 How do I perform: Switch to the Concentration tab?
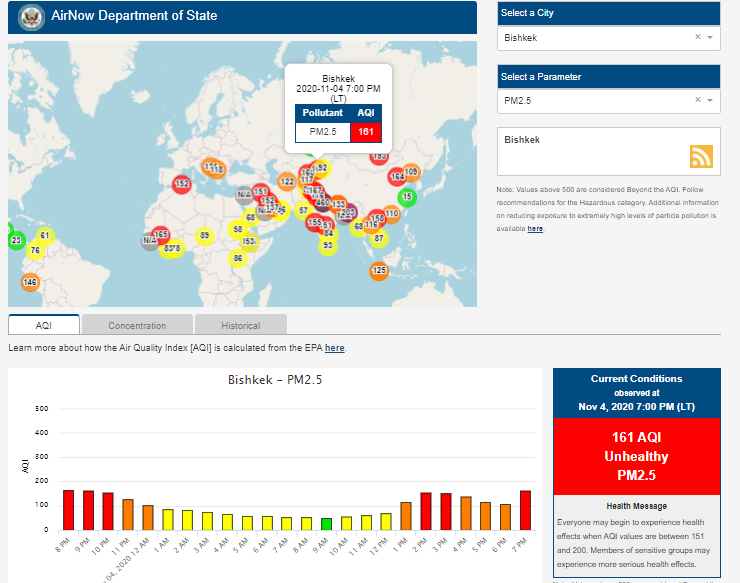point(137,325)
